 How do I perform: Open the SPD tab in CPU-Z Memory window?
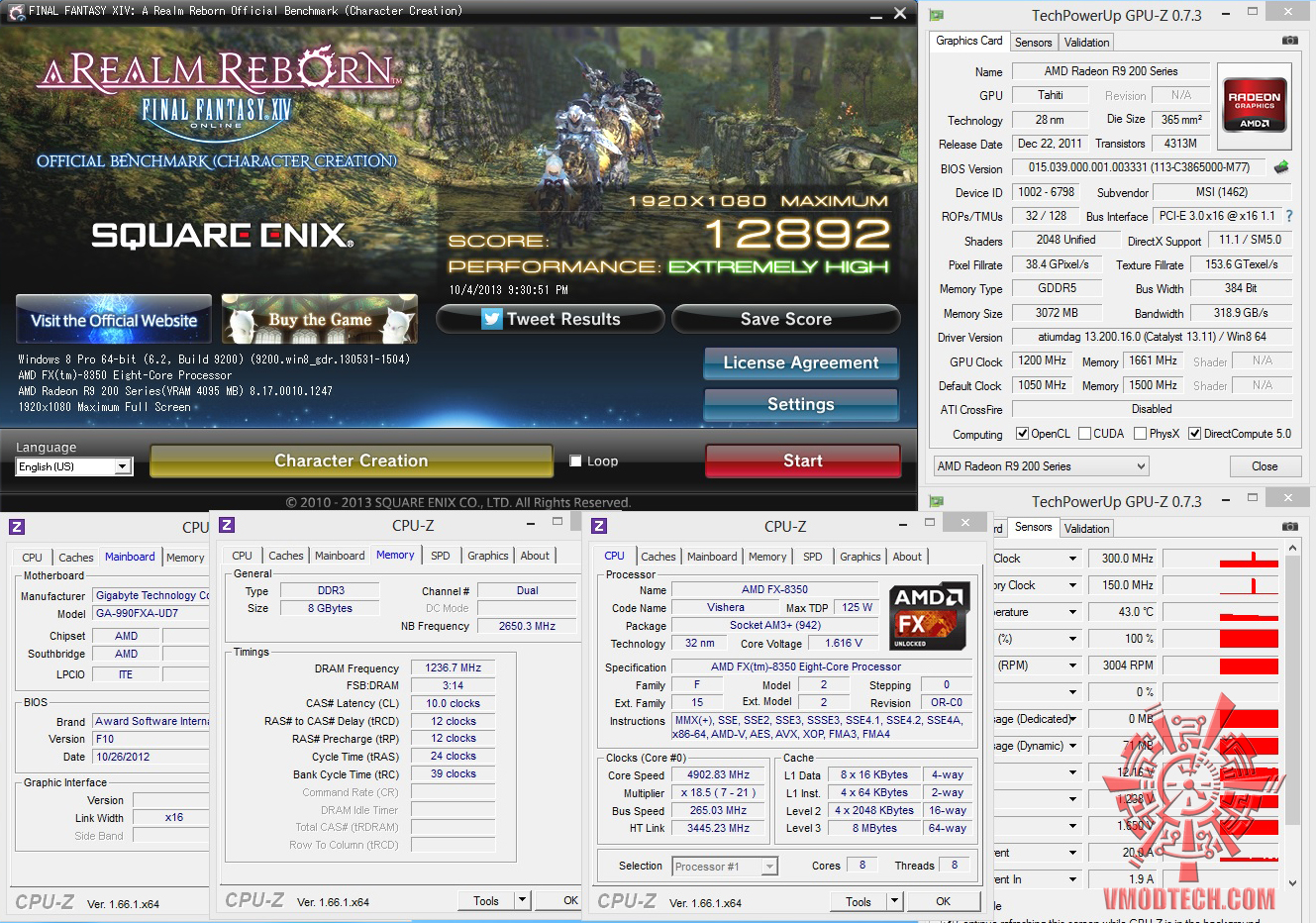(x=441, y=556)
